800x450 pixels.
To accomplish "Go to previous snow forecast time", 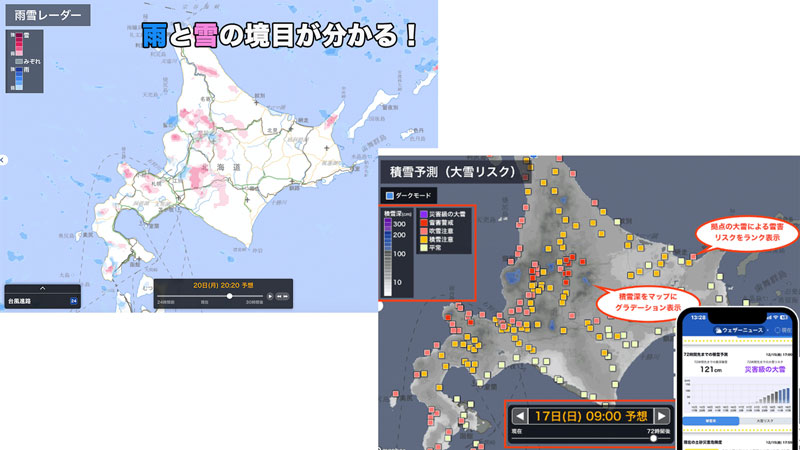I will click(519, 415).
